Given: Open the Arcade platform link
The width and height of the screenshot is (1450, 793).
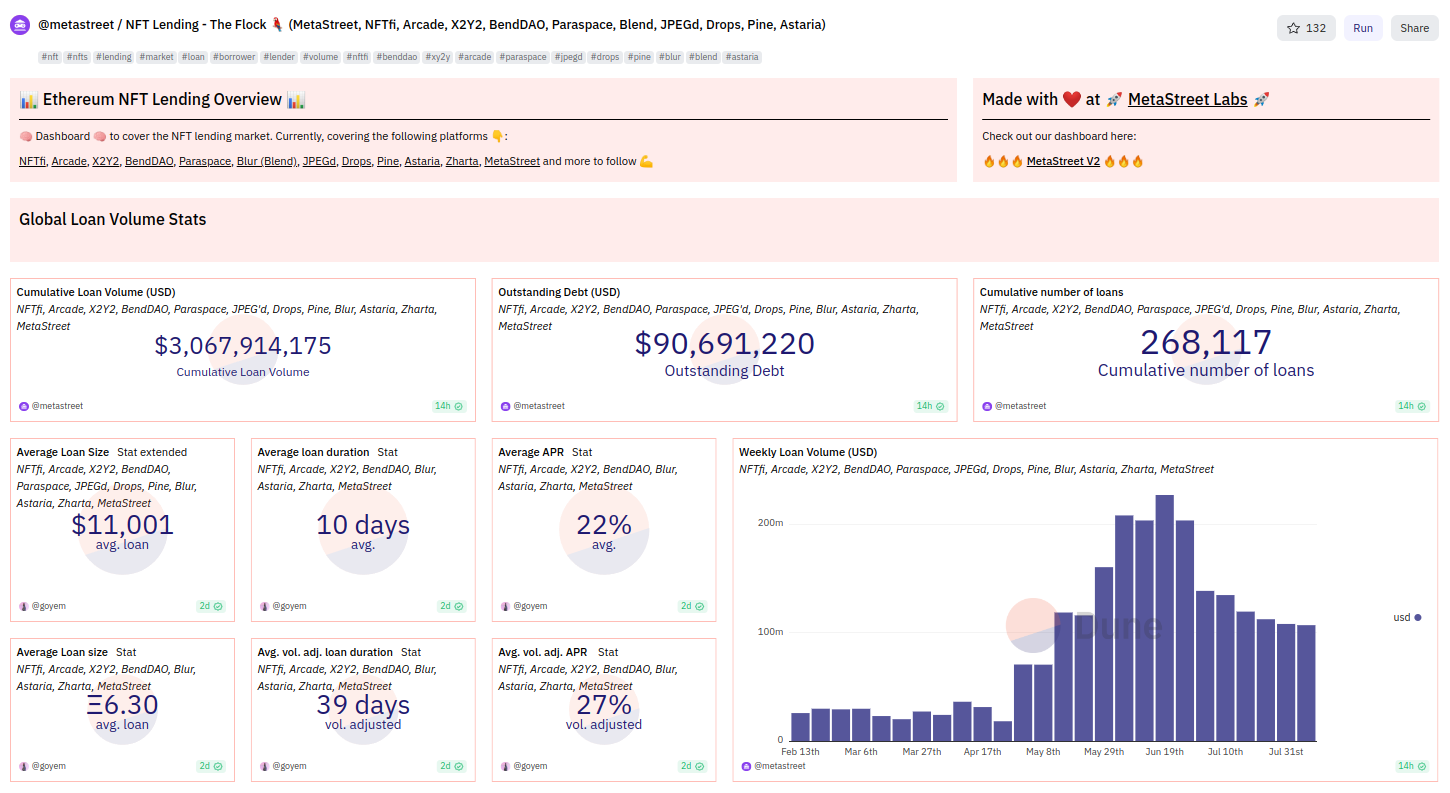Looking at the screenshot, I should tap(69, 161).
